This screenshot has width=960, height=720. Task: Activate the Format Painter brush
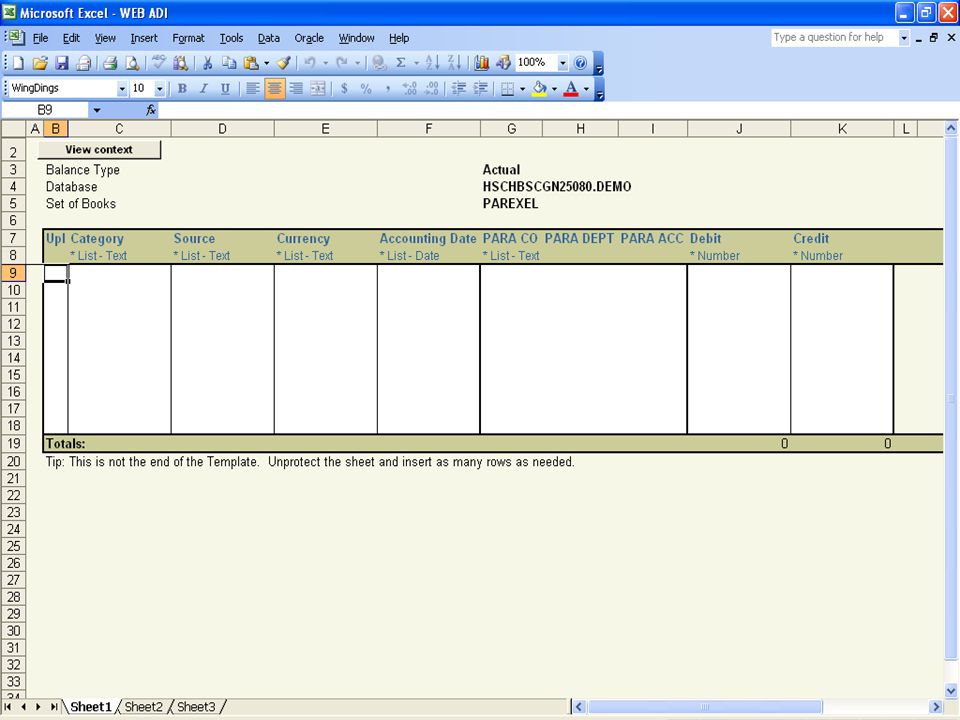(x=283, y=62)
